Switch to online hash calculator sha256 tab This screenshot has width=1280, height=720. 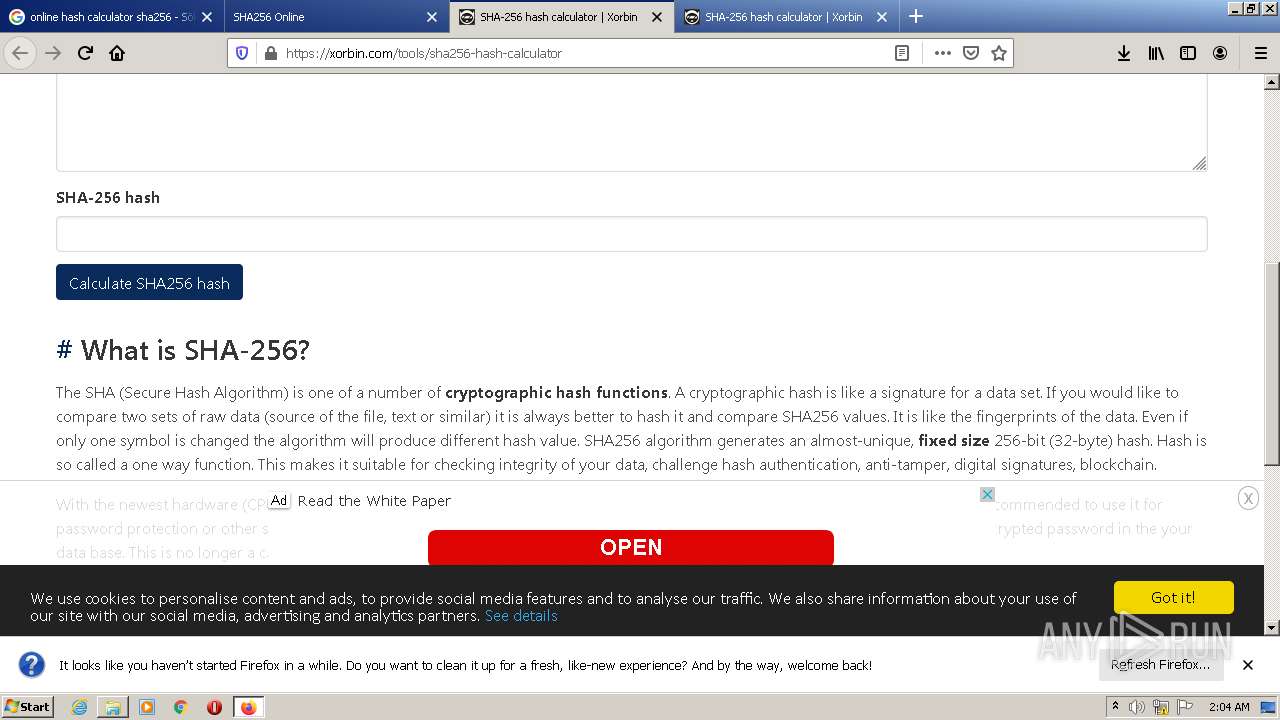(110, 17)
